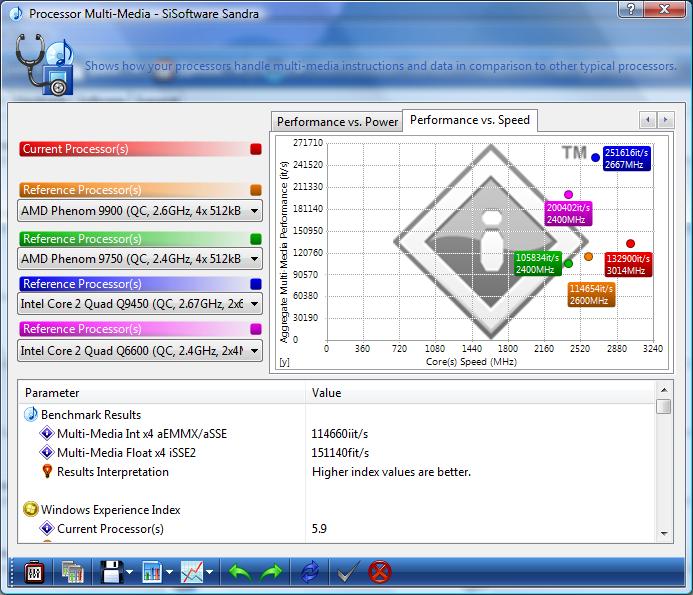The image size is (693, 595).
Task: Open the benchmark module options icon in bottom toolbar
Action: tap(34, 572)
